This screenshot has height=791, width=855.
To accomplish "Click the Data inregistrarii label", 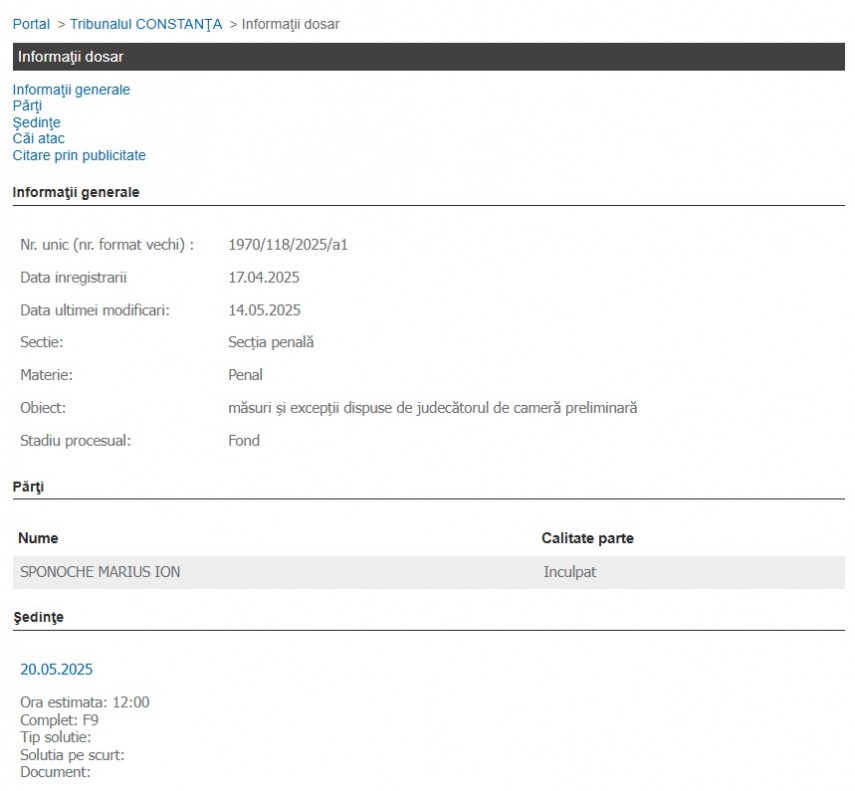I will pos(73,277).
